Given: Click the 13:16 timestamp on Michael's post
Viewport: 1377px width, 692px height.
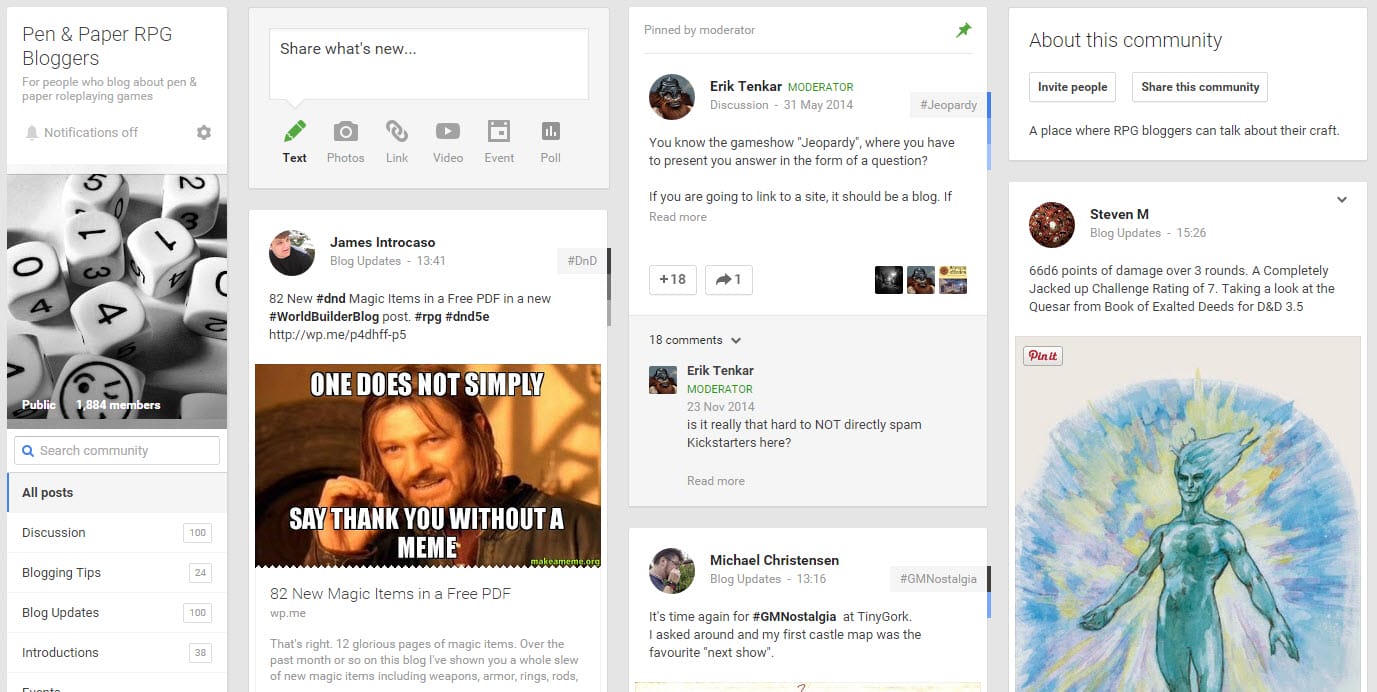Looking at the screenshot, I should click(811, 579).
